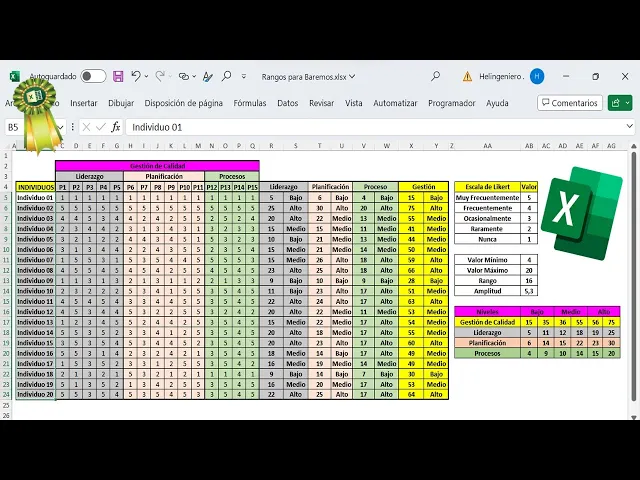Select the Planificación levels row label
Viewport: 640px width, 480px height.
tap(487, 343)
